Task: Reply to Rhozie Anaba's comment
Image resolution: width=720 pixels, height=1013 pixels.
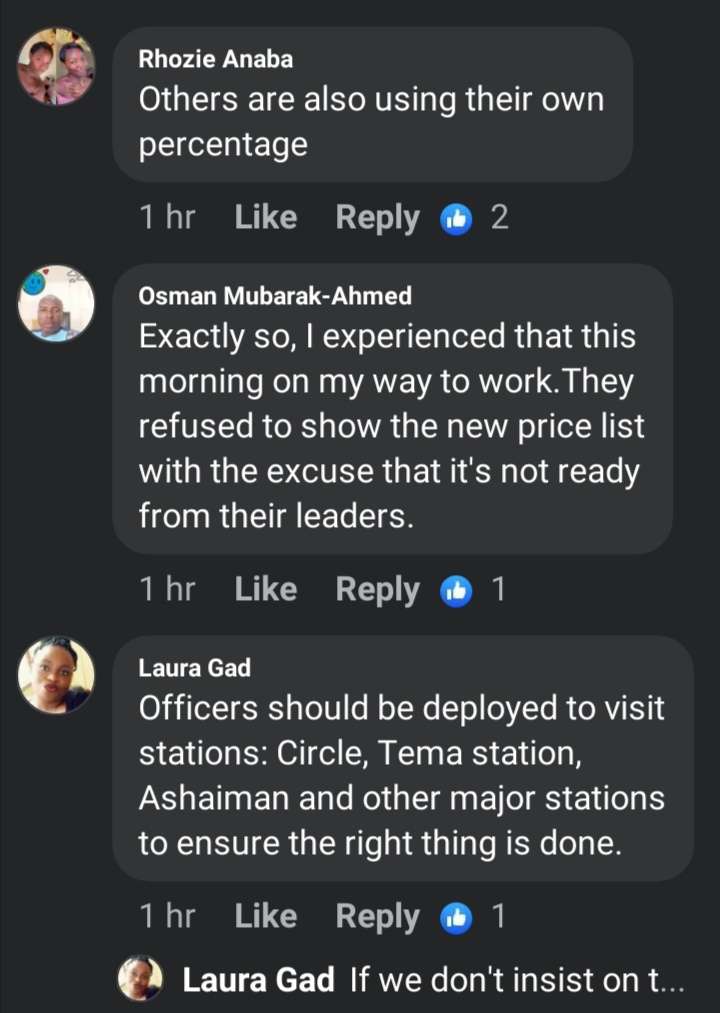Action: pyautogui.click(x=377, y=218)
